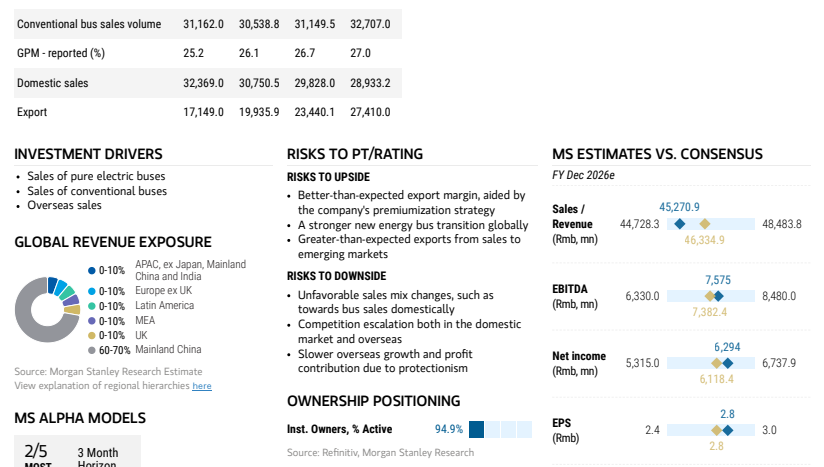Click the Domestic sales value 30,750.5
This screenshot has height=467, width=824.
point(259,83)
